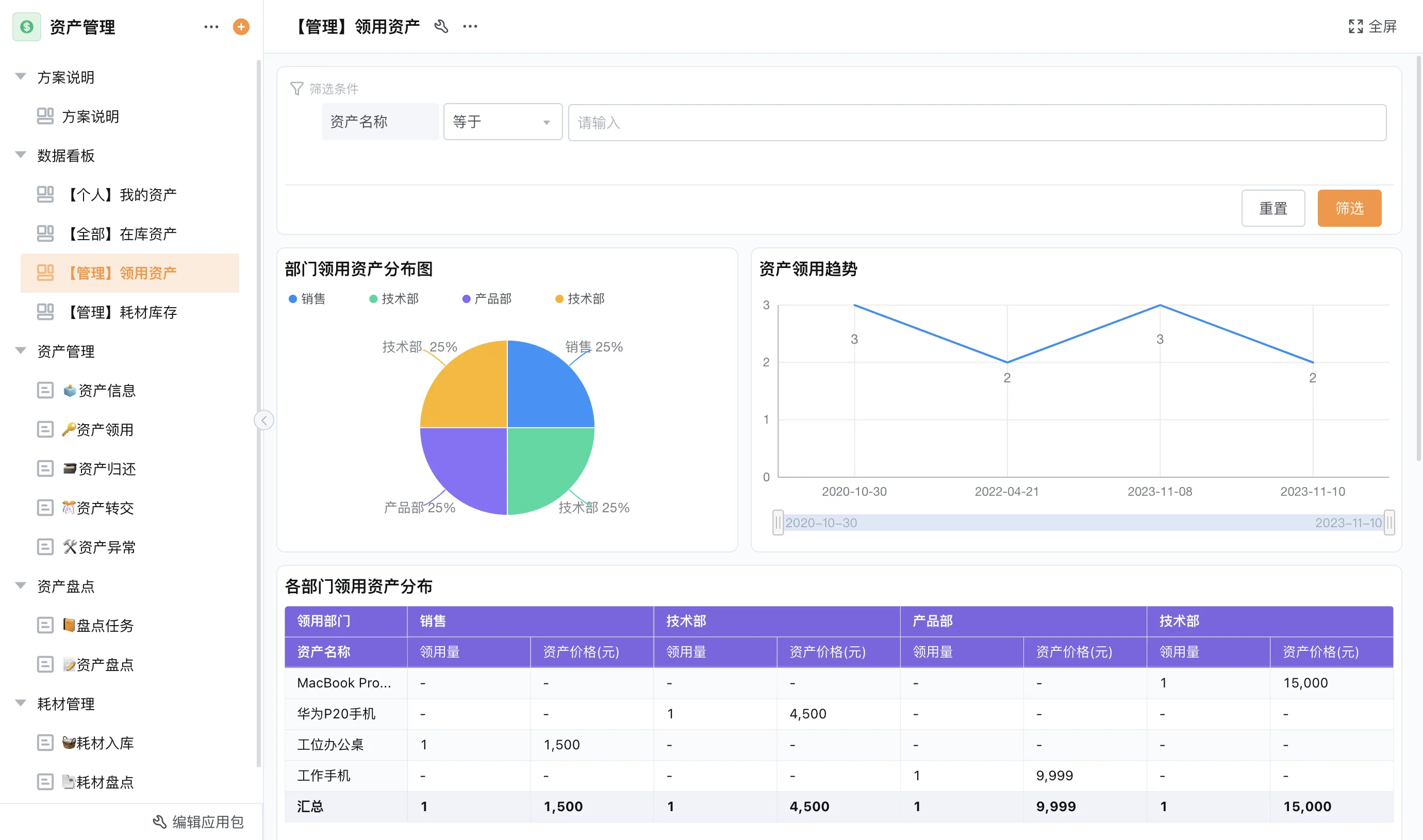Open sidebar more options next to 资产管理
Image resolution: width=1423 pixels, height=840 pixels.
click(211, 27)
